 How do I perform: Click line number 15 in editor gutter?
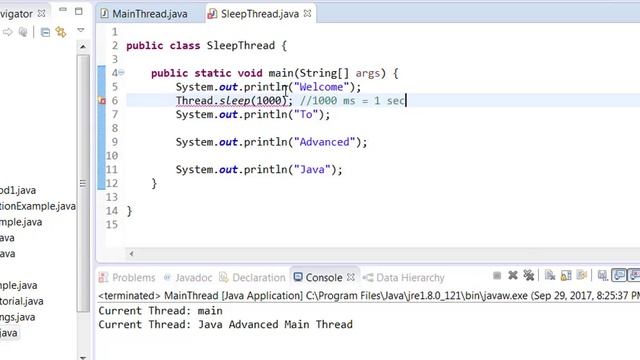pyautogui.click(x=112, y=224)
